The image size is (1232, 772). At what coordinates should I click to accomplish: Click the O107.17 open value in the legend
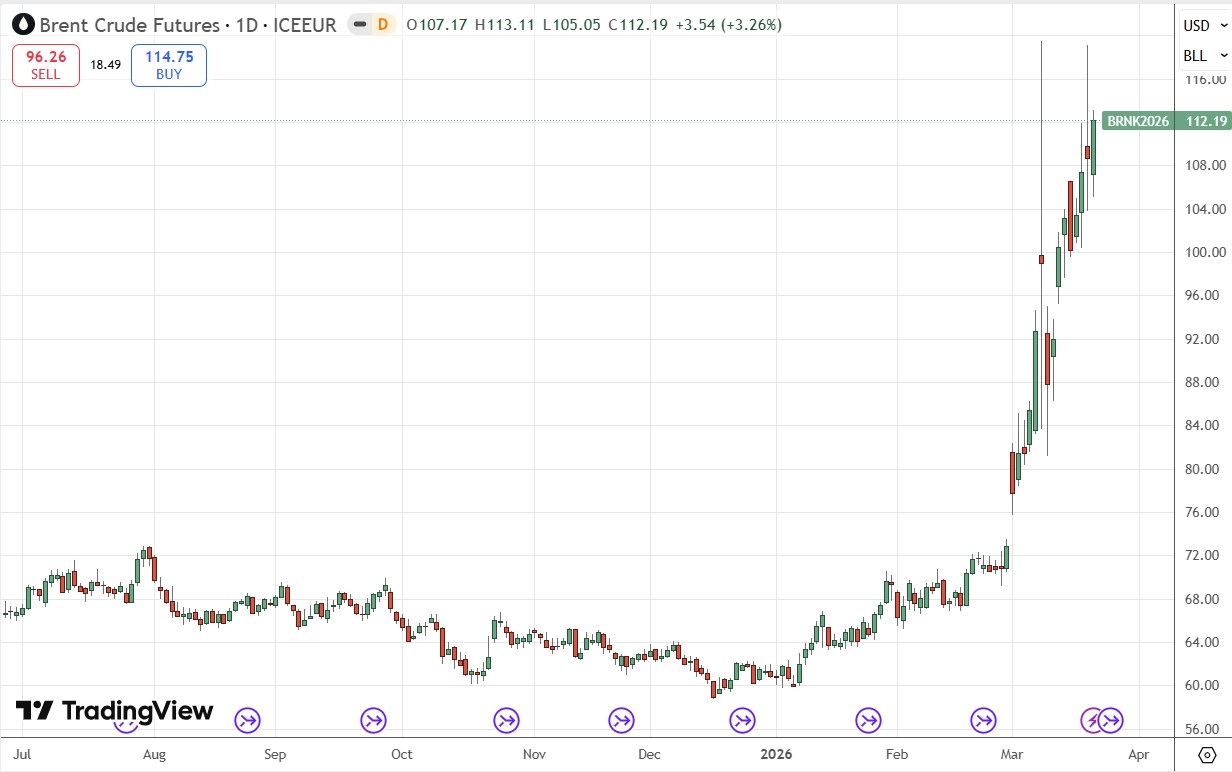coord(432,25)
